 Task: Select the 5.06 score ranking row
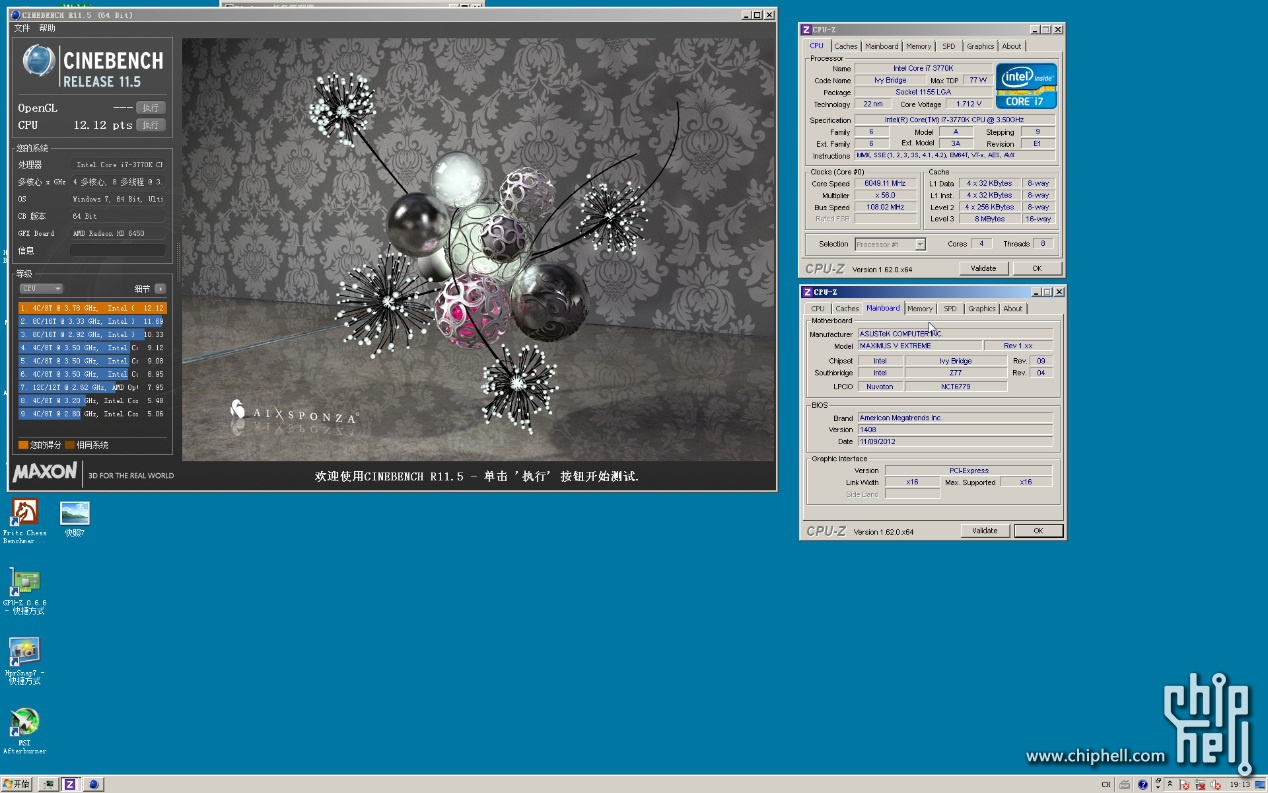pyautogui.click(x=92, y=413)
